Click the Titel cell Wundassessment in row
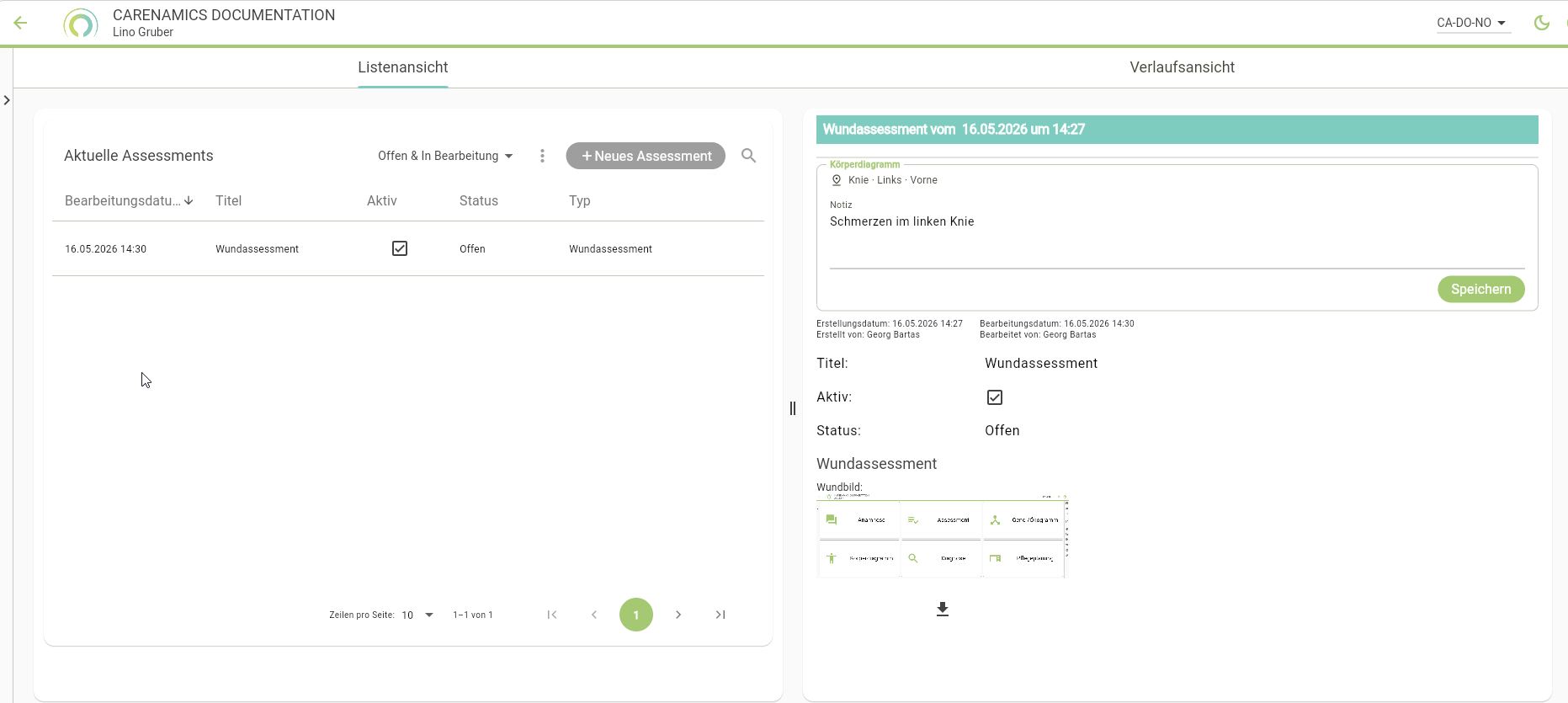Viewport: 1568px width, 703px height. pyautogui.click(x=257, y=249)
